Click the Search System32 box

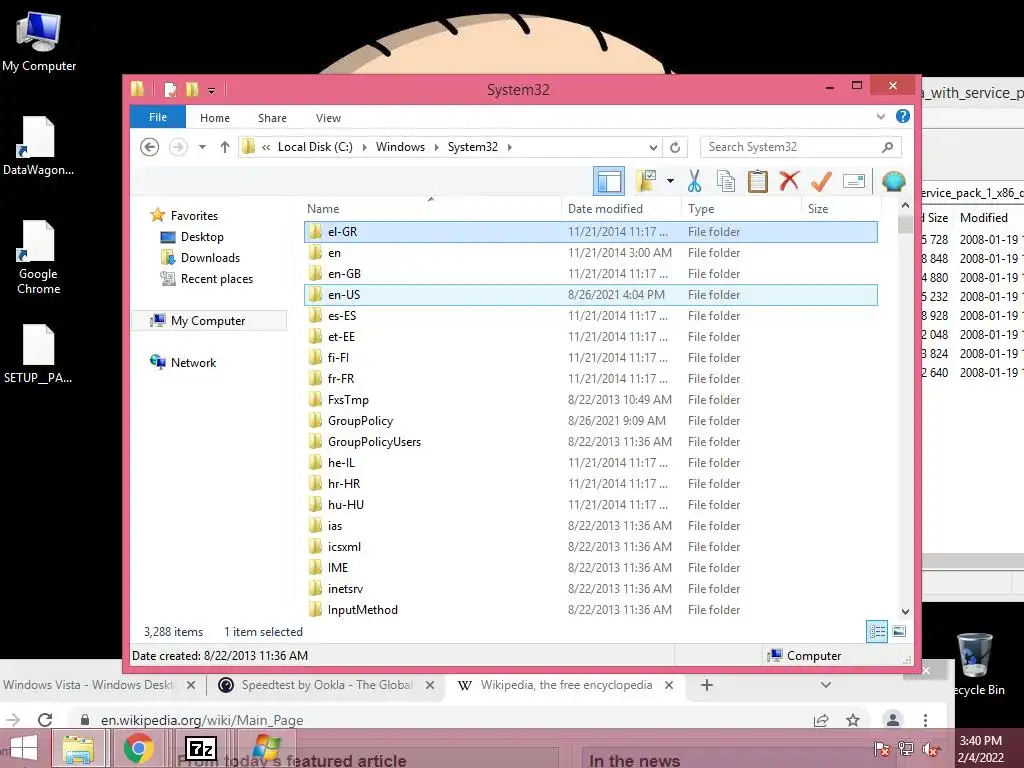801,147
